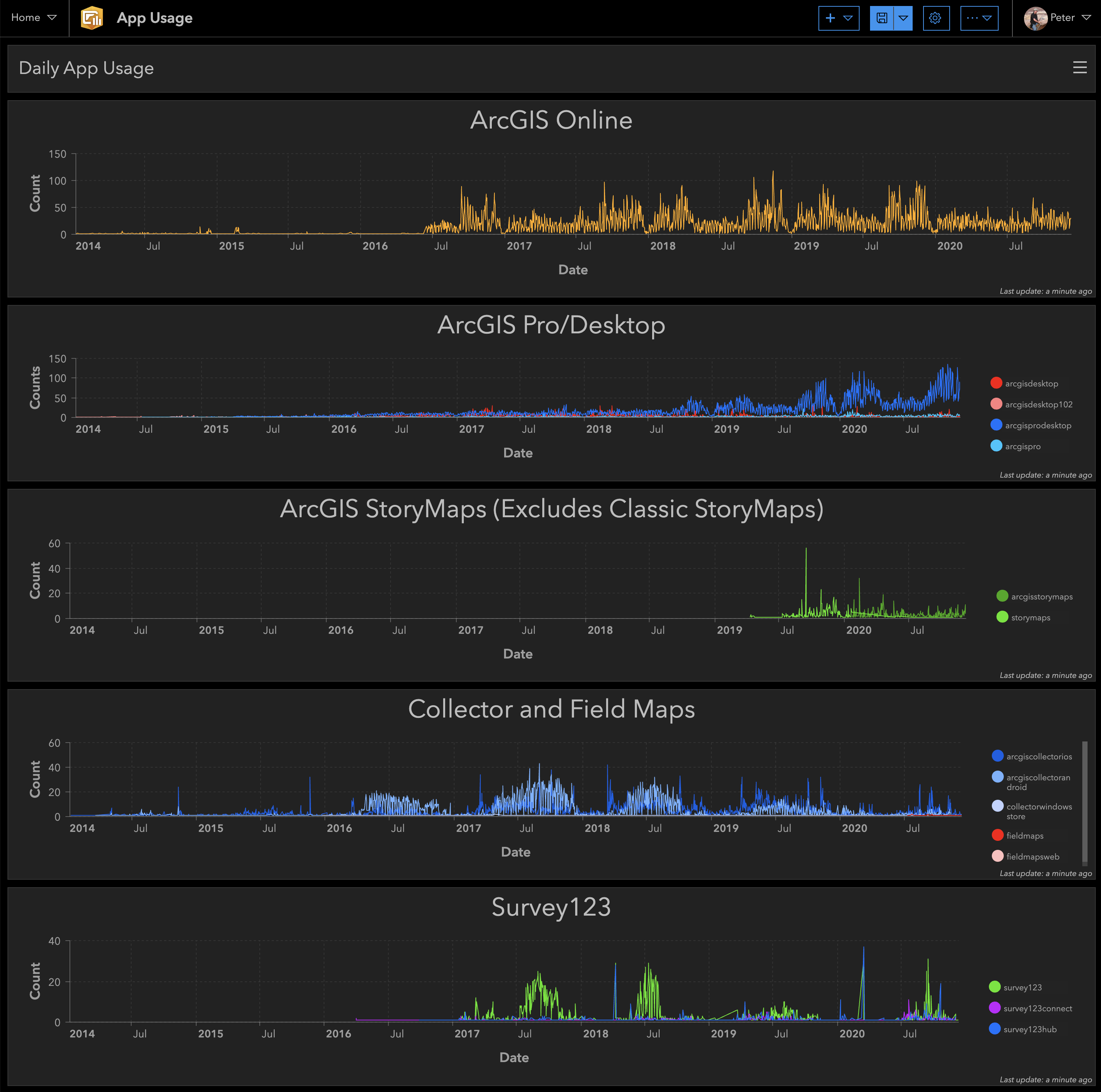The width and height of the screenshot is (1101, 1092).
Task: Open the dashboard settings gear
Action: point(936,18)
